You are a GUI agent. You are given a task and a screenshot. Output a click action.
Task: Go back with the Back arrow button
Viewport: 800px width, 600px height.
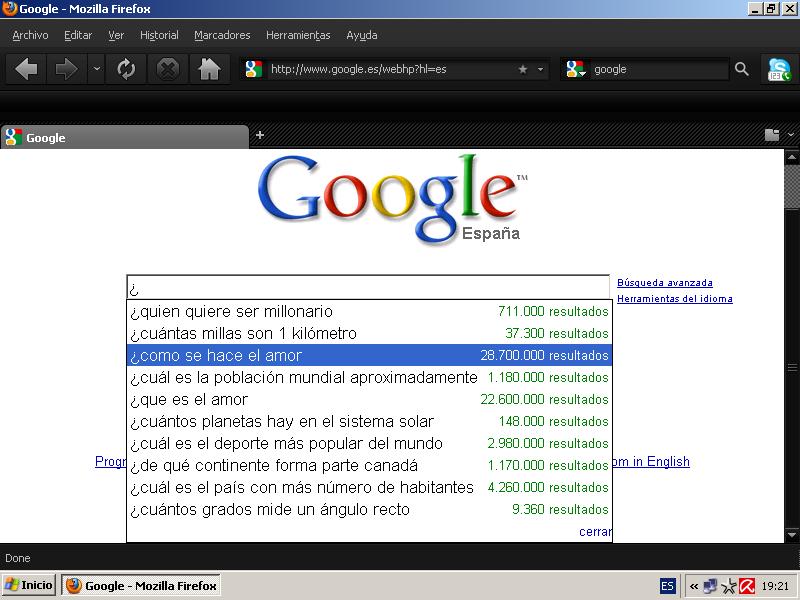pos(26,69)
